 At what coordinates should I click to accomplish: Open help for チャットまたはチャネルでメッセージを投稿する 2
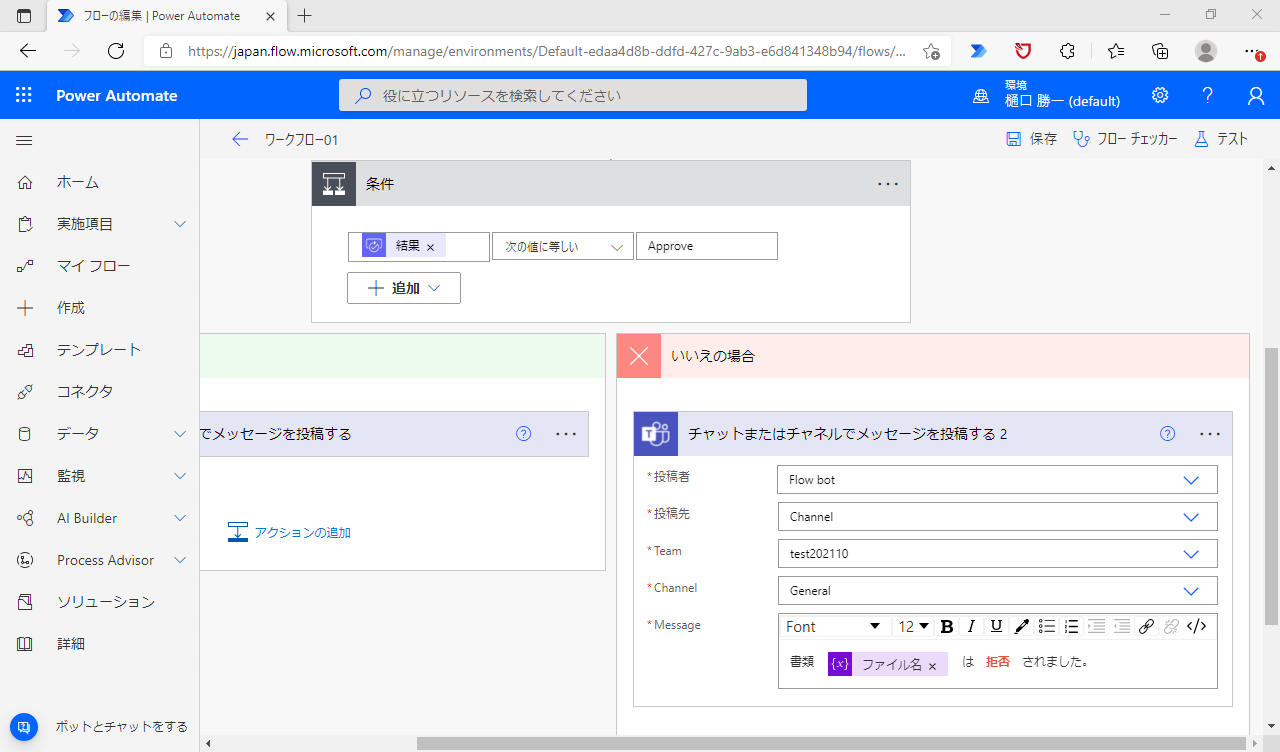click(x=1167, y=434)
